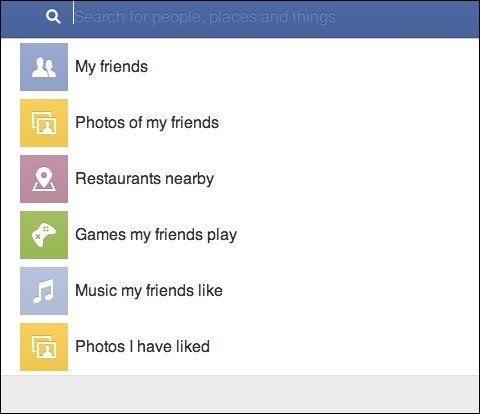Viewport: 480px width, 414px height.
Task: Click the yellow Photos I have liked icon
Action: [x=44, y=347]
